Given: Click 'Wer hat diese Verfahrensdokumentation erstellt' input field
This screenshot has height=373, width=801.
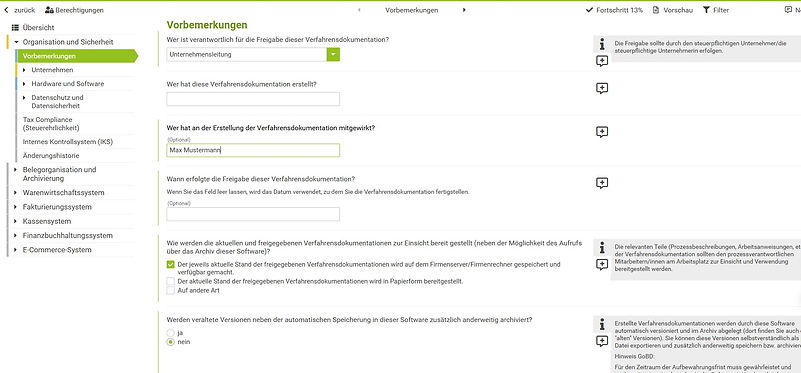Looking at the screenshot, I should tap(253, 99).
